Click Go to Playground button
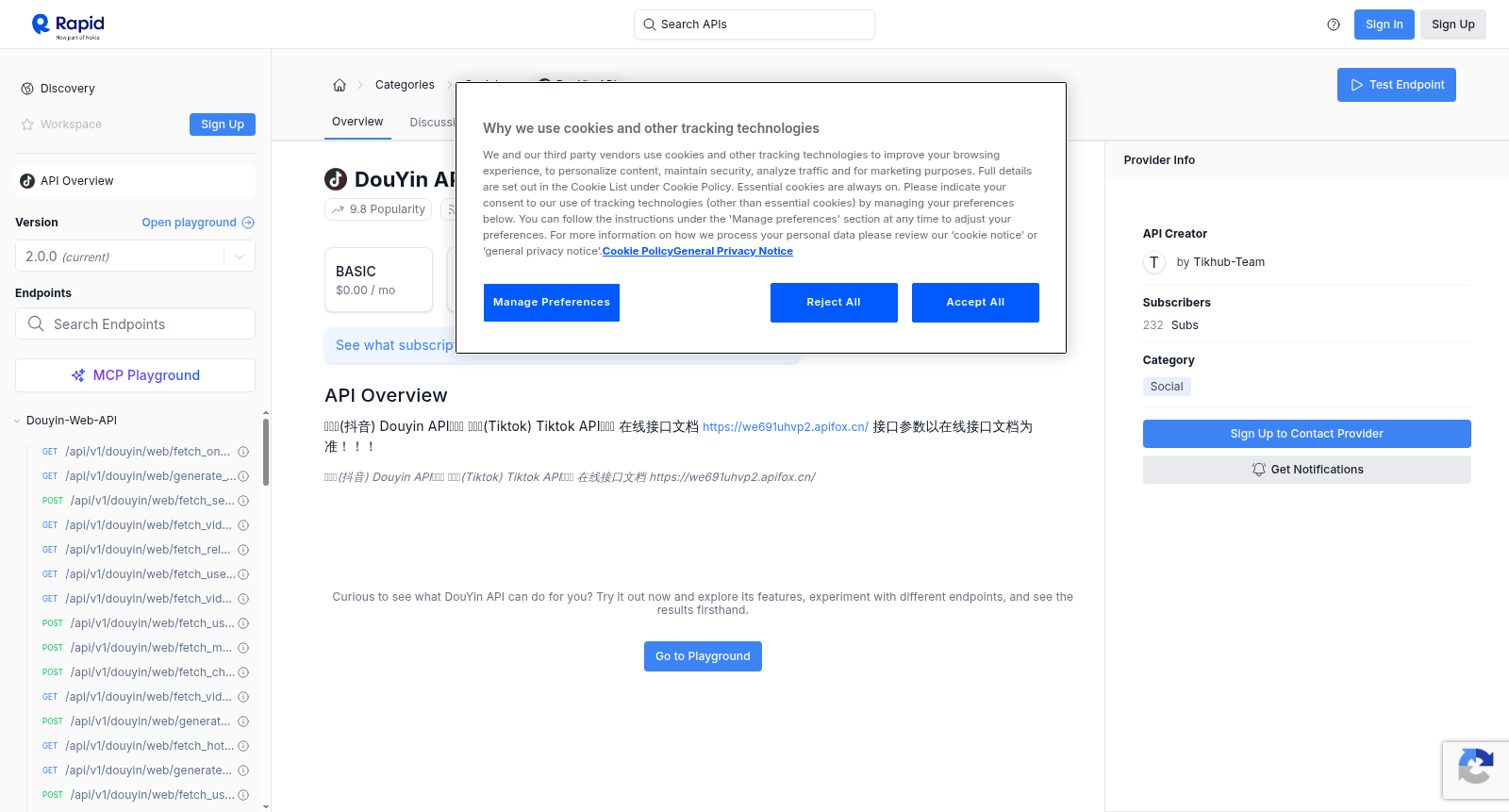Screen dimensions: 1509x812 point(703,656)
